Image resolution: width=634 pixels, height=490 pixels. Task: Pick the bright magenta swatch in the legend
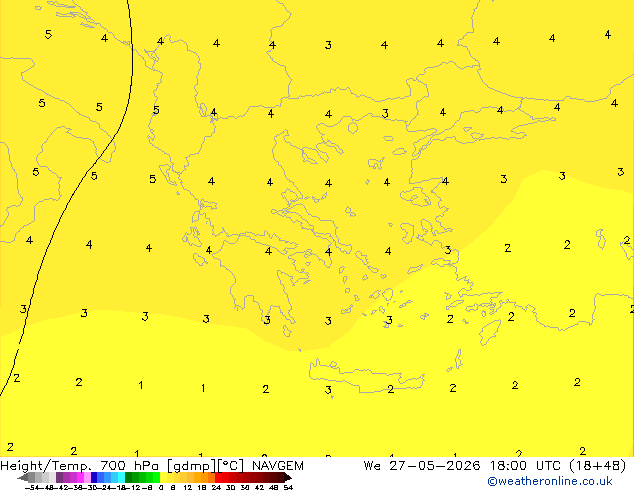[x=80, y=477]
